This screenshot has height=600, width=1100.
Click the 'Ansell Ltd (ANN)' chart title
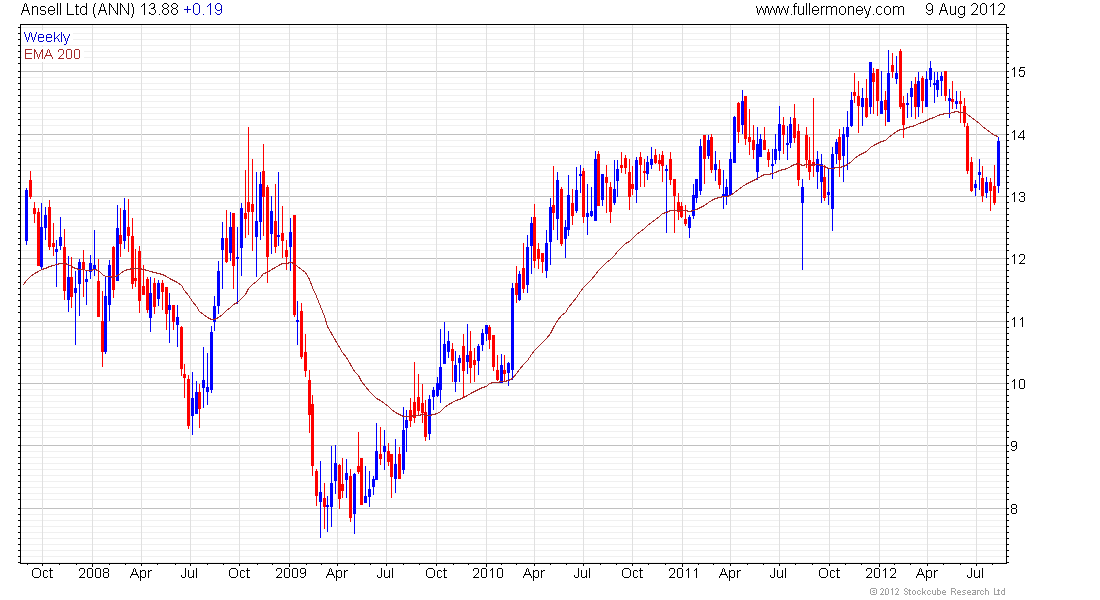coord(78,10)
